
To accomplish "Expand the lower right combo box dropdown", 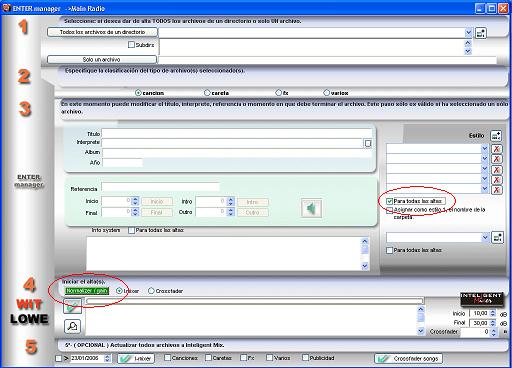I will click(485, 238).
